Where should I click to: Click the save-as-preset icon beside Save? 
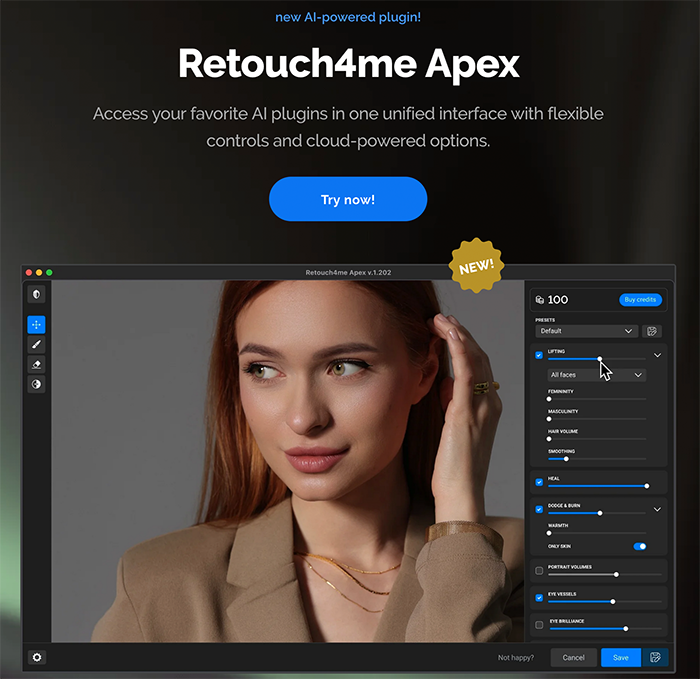coord(655,658)
